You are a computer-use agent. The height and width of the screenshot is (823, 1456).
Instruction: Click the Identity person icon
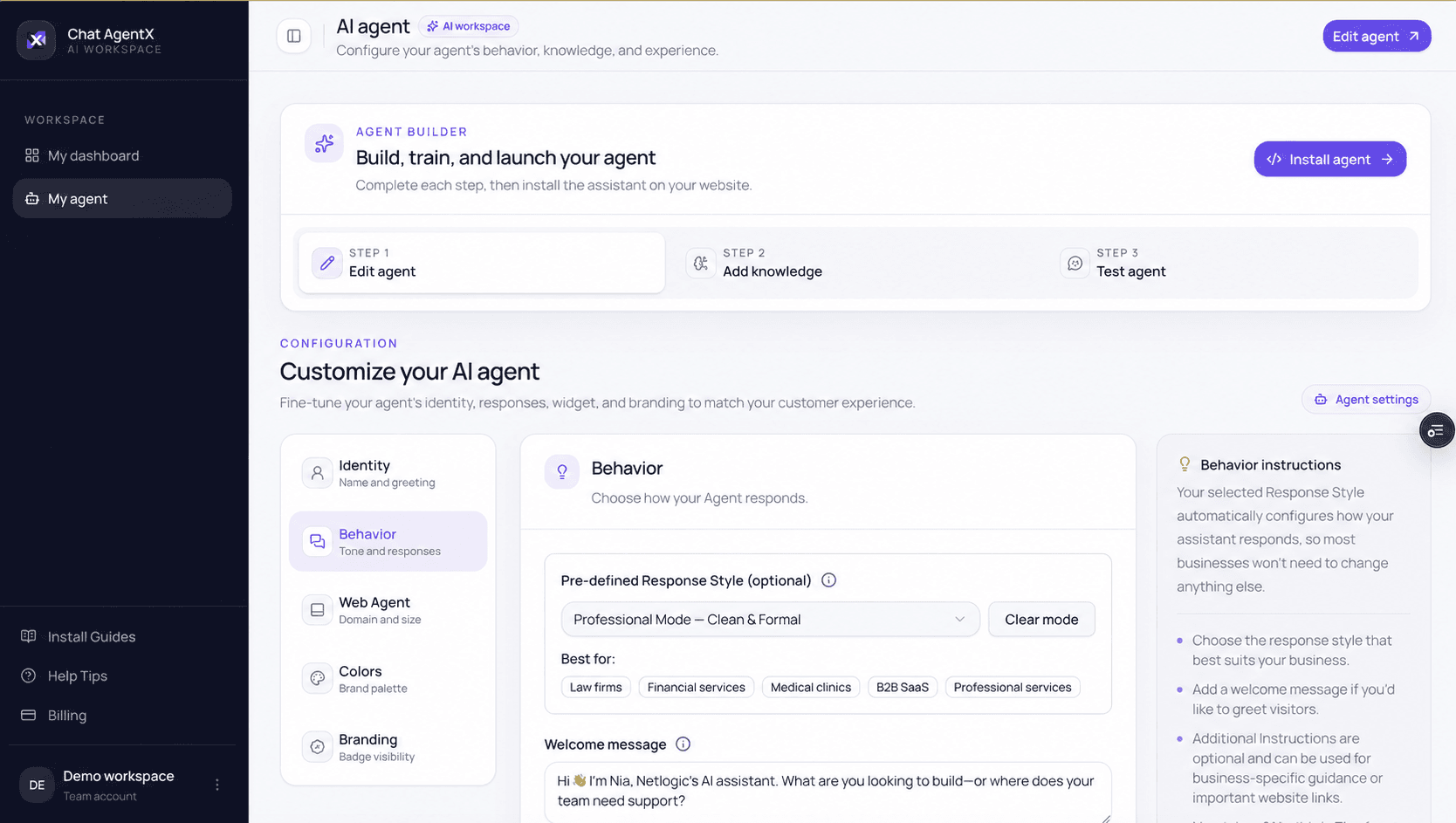pyautogui.click(x=318, y=473)
